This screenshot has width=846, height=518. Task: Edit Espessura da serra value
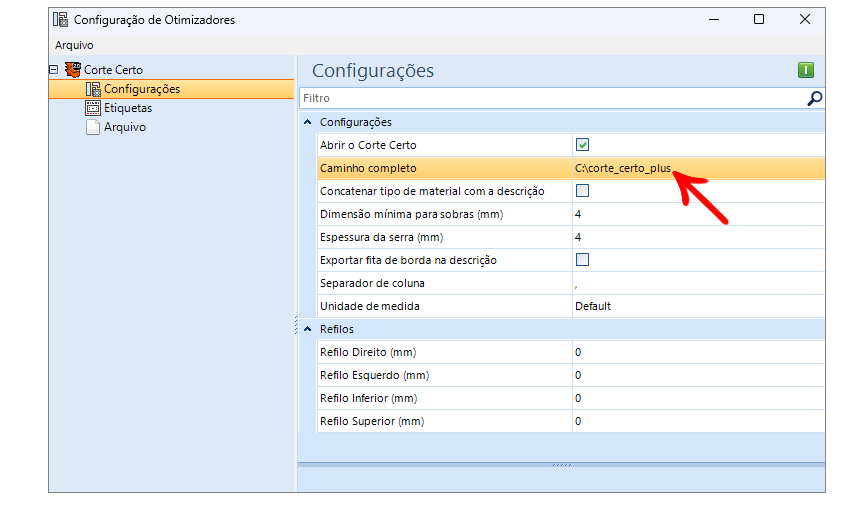699,237
